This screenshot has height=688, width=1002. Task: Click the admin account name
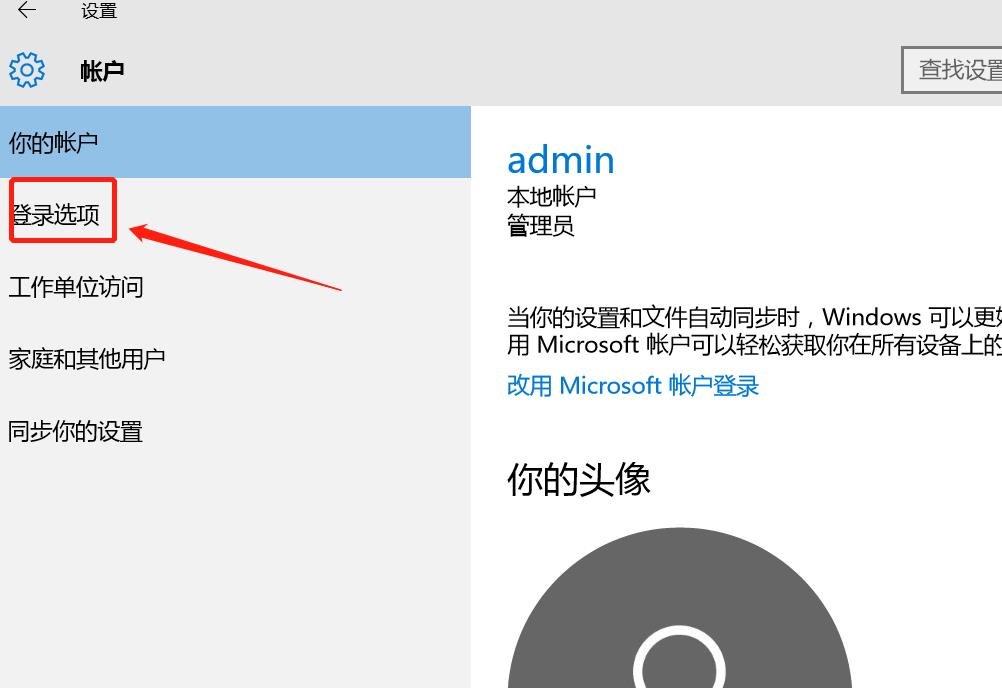click(560, 160)
